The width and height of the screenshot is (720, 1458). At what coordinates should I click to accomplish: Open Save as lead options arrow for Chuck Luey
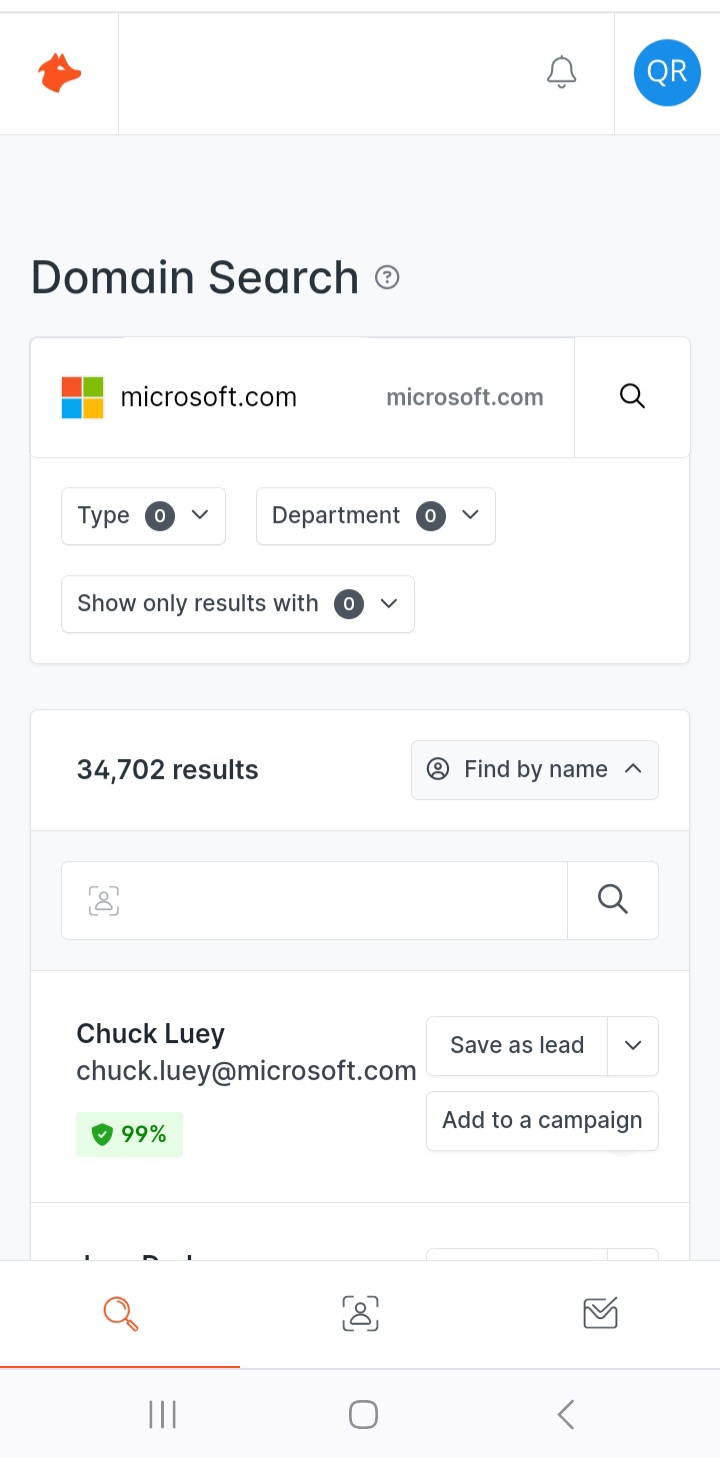click(x=633, y=1046)
